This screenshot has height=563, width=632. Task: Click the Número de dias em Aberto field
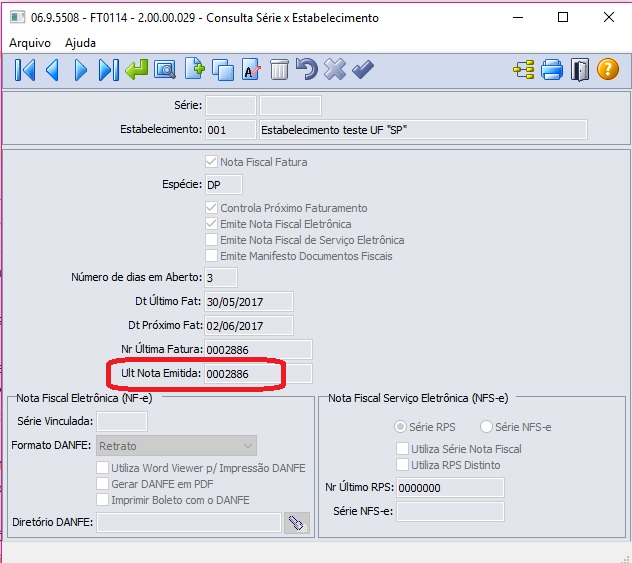(x=221, y=277)
